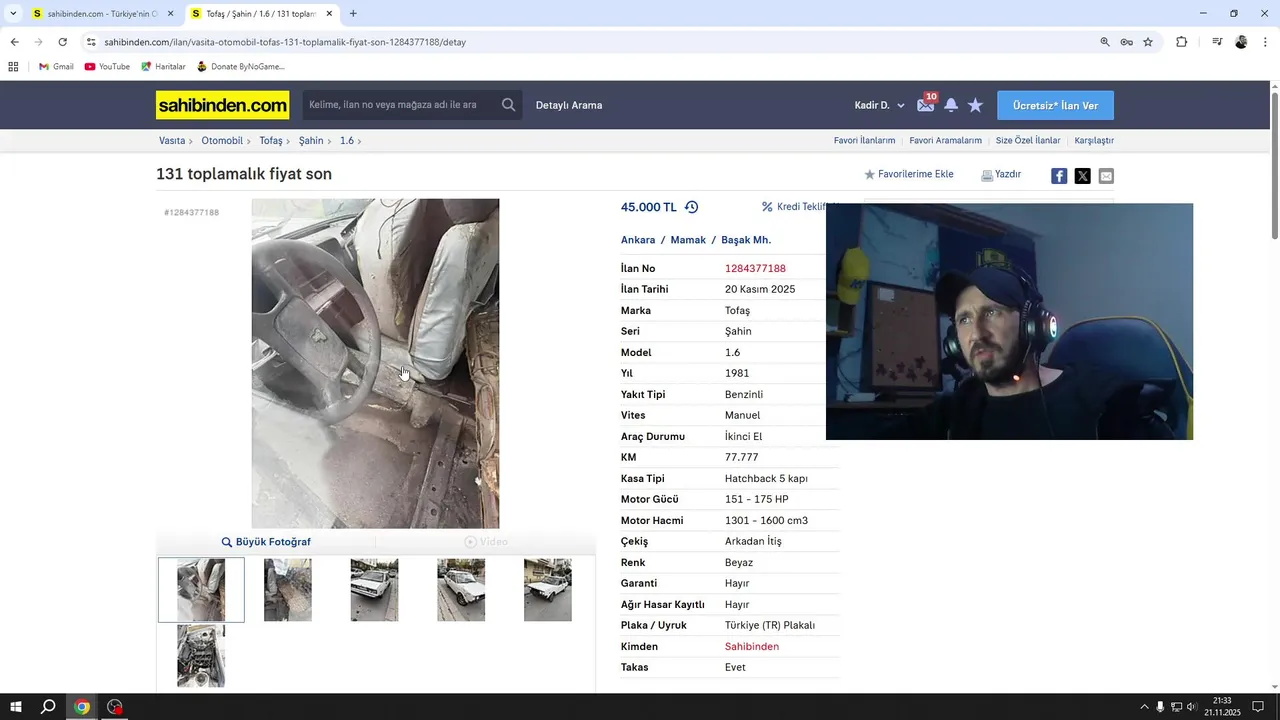
Task: Open YouTube bookmark
Action: (x=107, y=67)
